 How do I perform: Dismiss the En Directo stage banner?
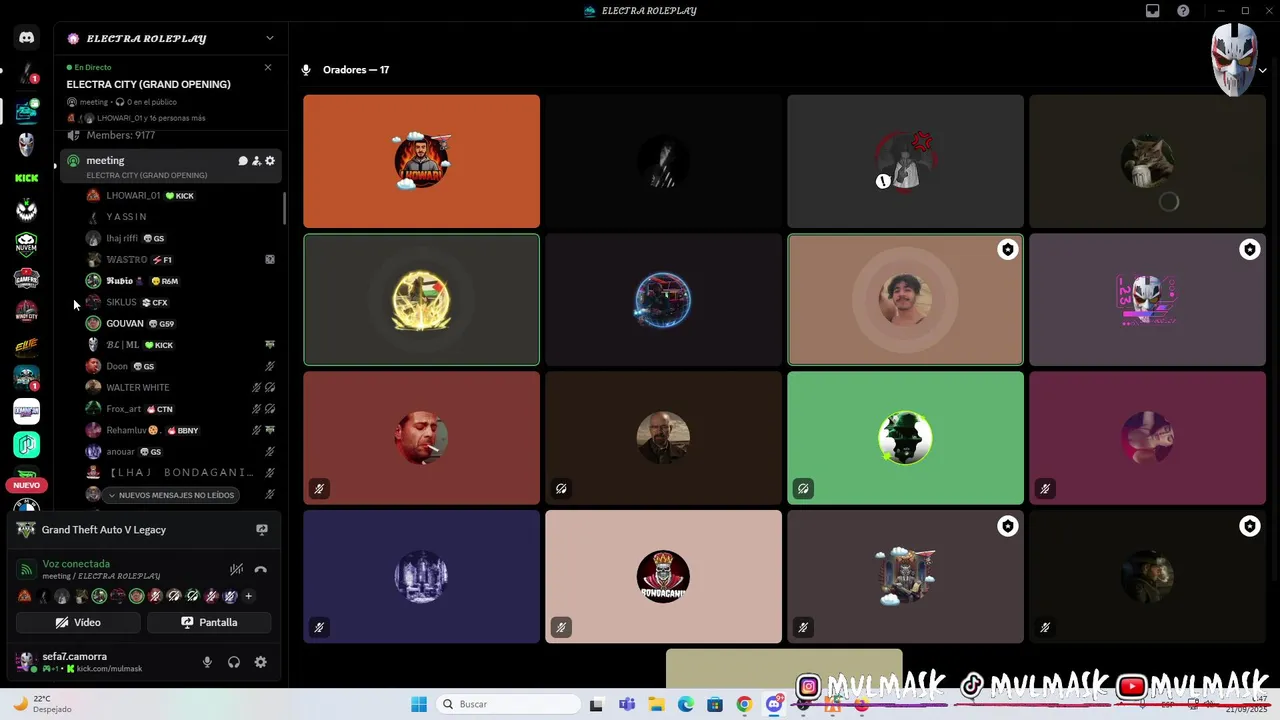tap(268, 67)
